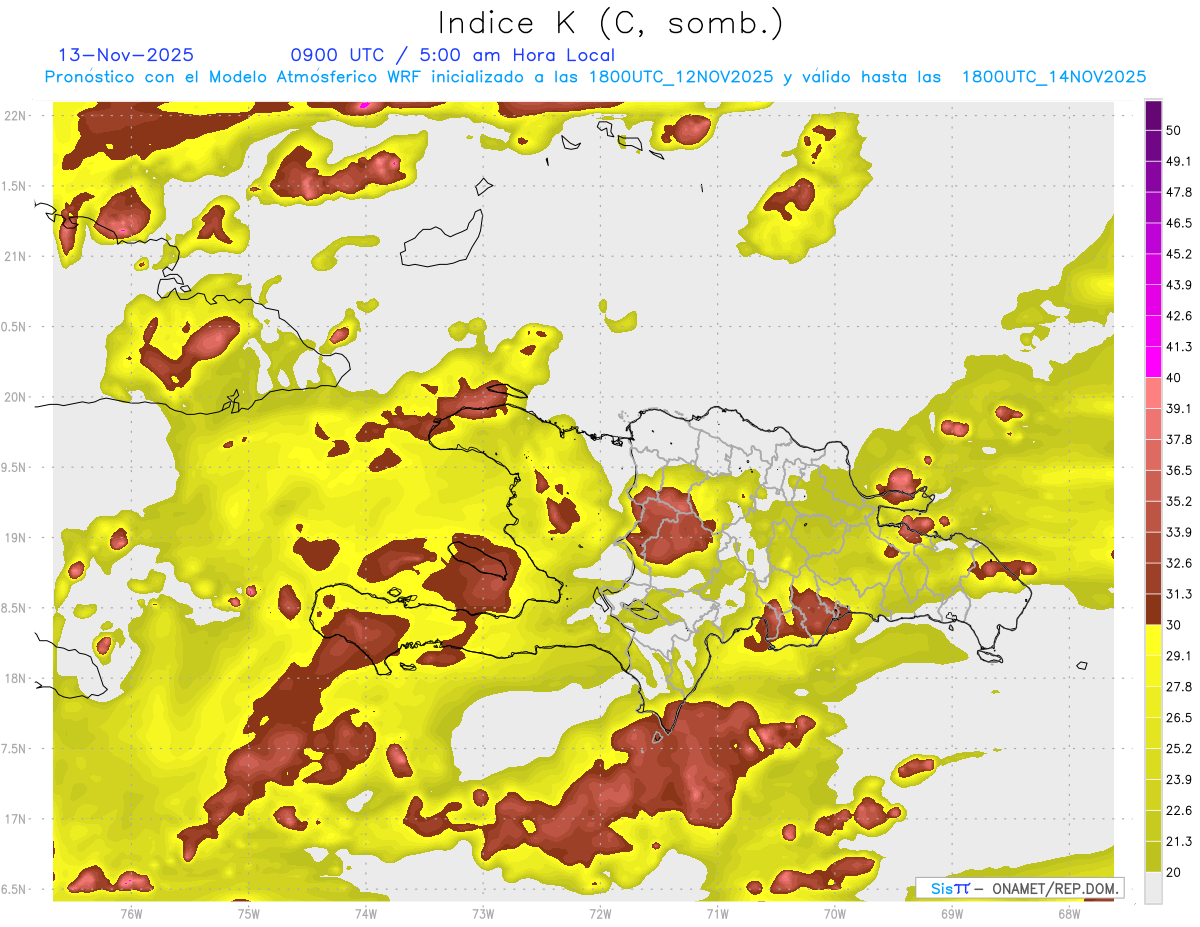Screen dimensions: 1200x927
Task: Click the '18N' latitude label
Action: coord(15,679)
